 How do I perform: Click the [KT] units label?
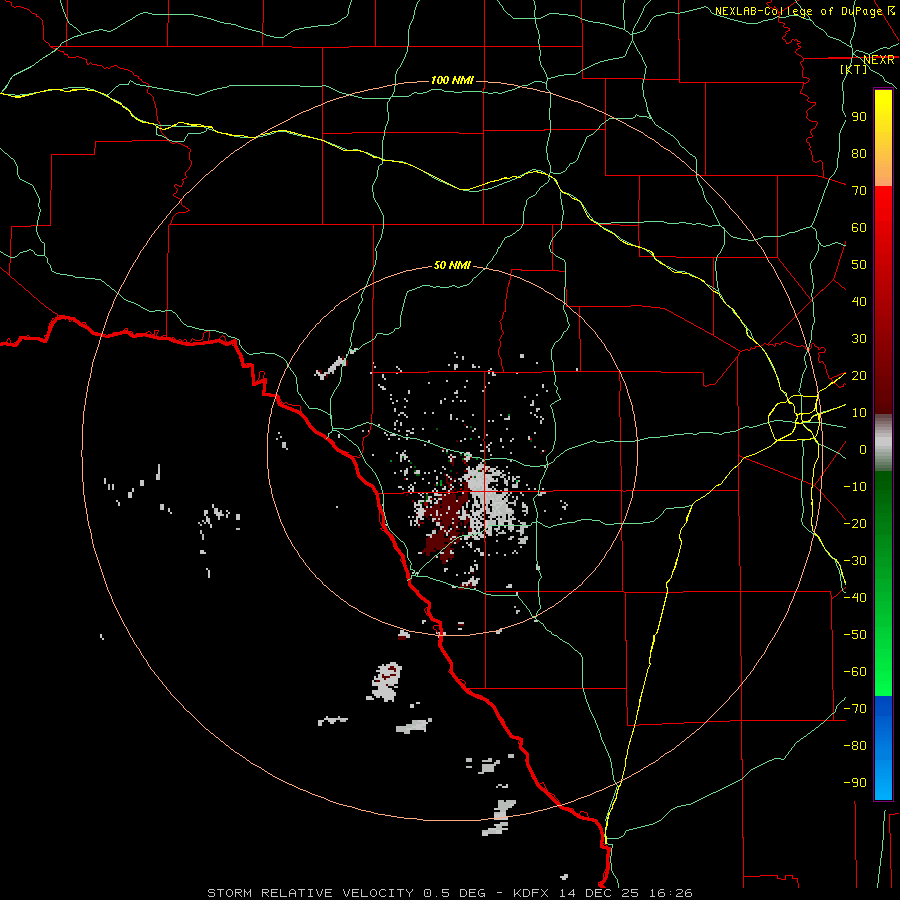[853, 69]
